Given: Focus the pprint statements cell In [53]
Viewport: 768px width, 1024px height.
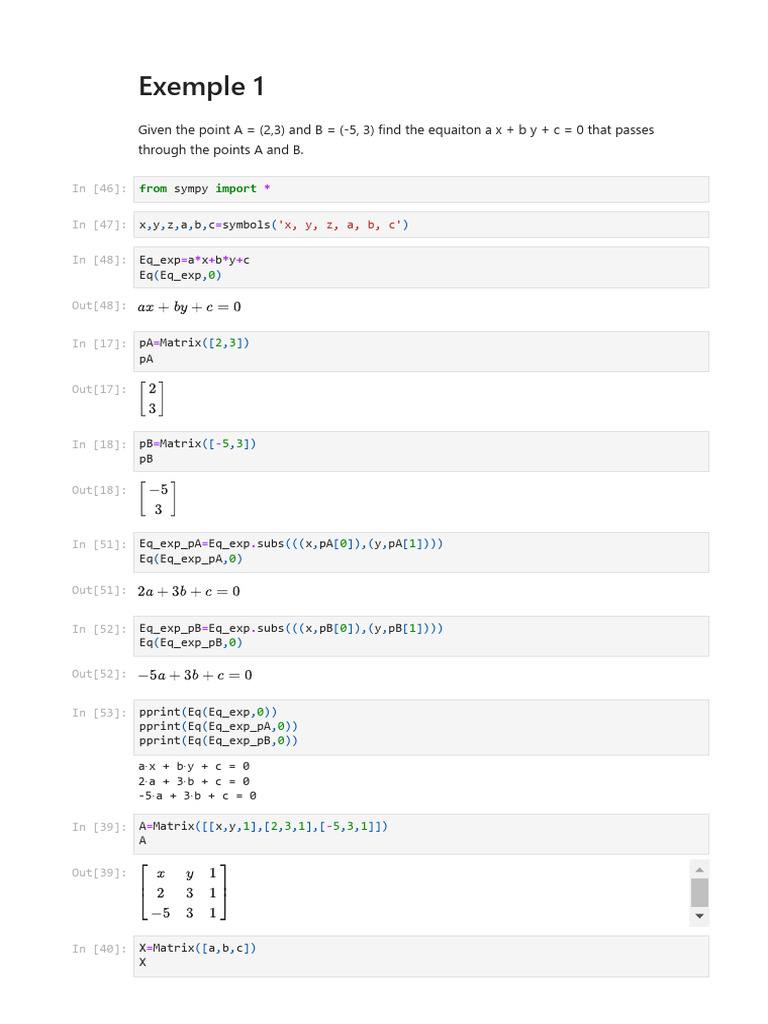Looking at the screenshot, I should point(421,727).
